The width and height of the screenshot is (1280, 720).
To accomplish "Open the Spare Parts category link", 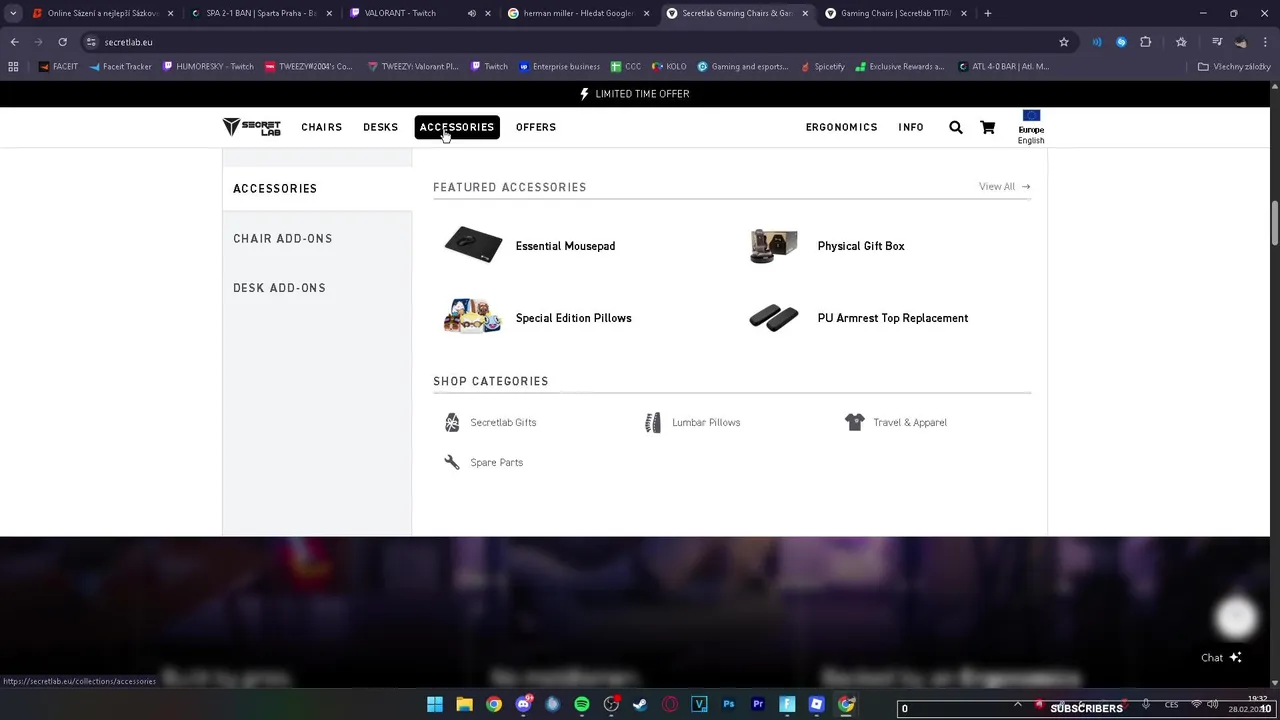I will pyautogui.click(x=497, y=463).
